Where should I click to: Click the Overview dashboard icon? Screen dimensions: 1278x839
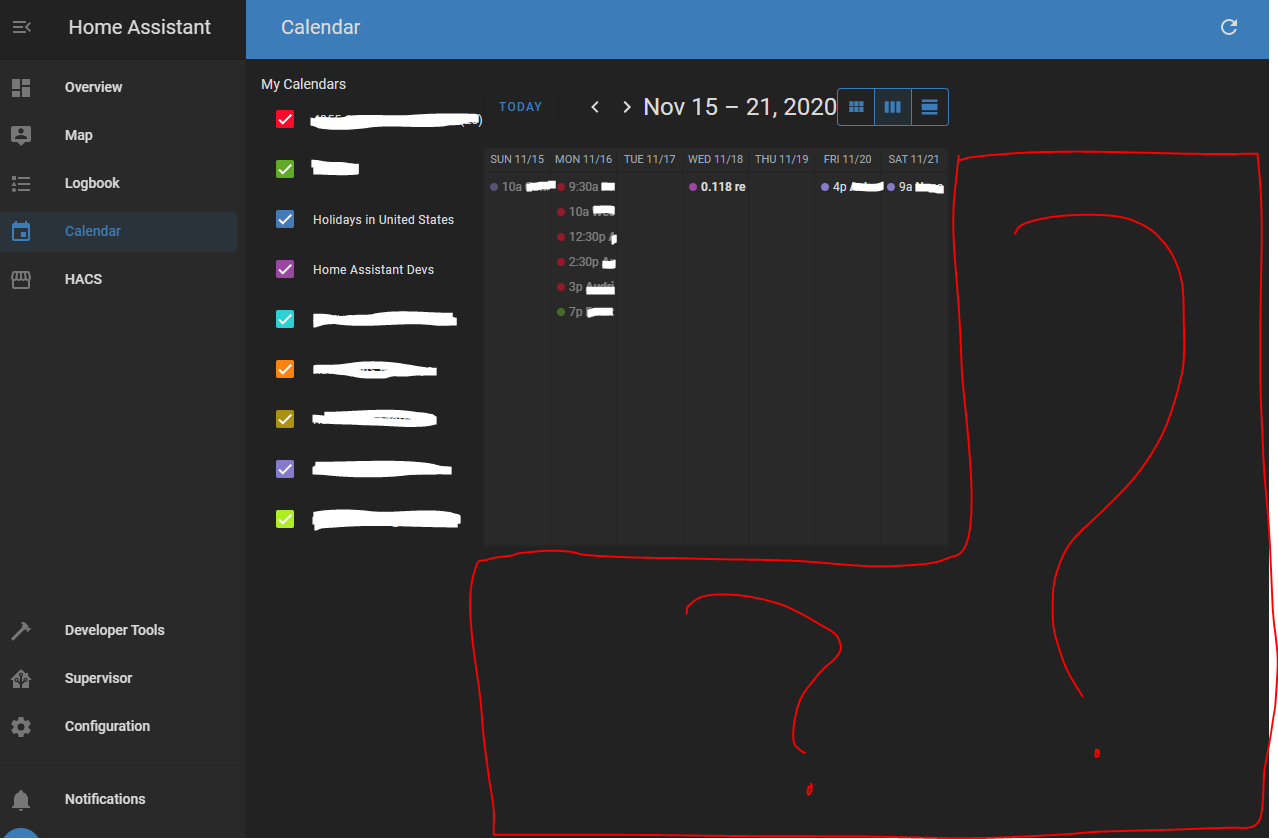coord(21,87)
